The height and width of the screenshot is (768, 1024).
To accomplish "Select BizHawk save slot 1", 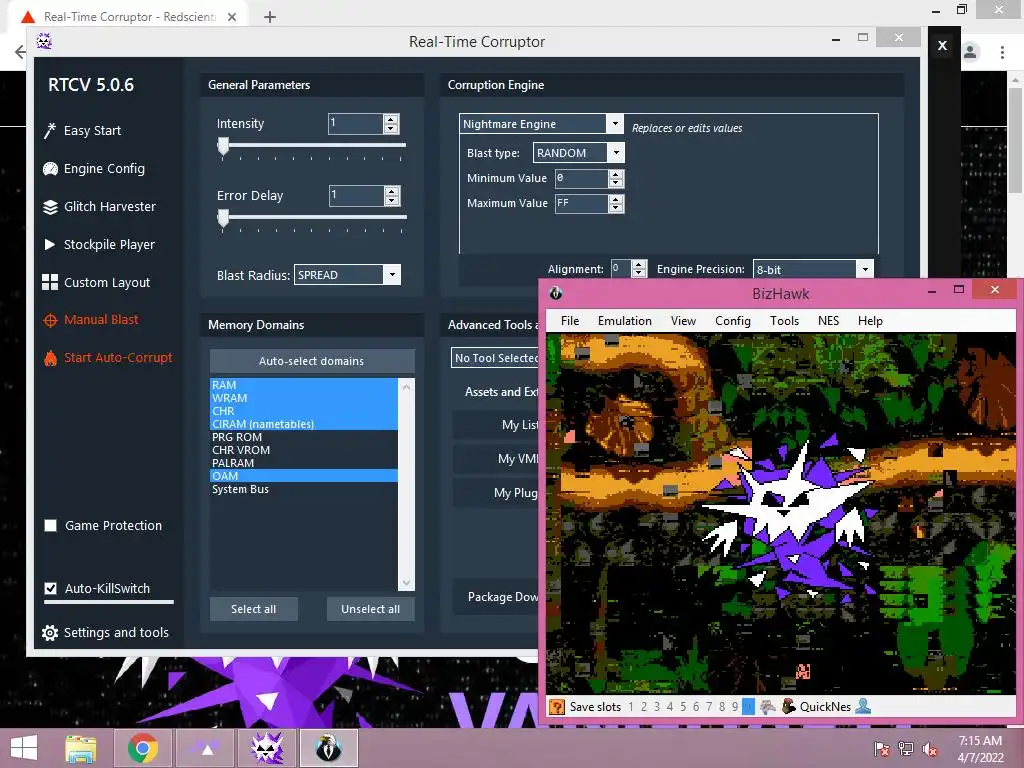I will (x=631, y=707).
